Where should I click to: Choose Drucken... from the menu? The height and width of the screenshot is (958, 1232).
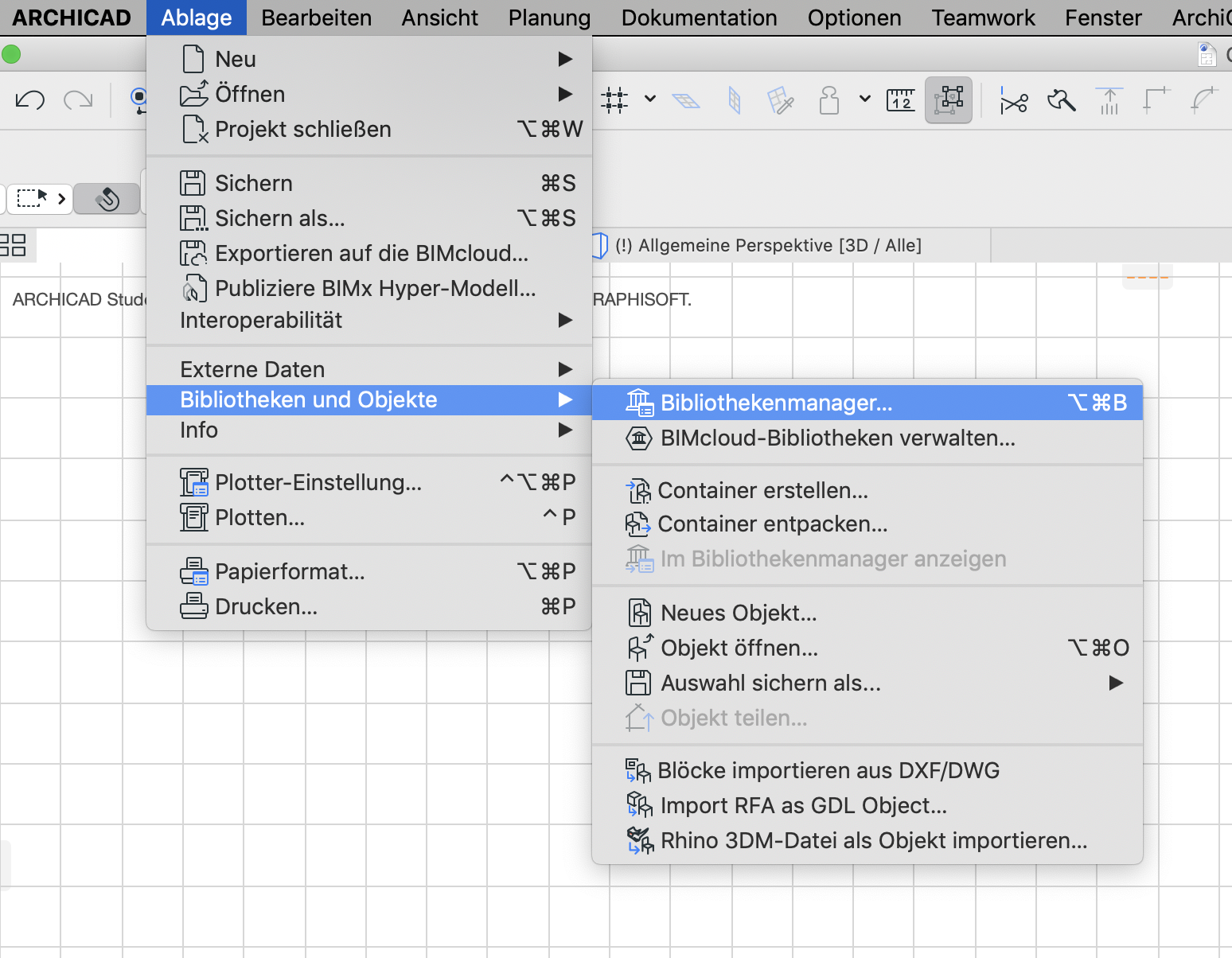coord(369,606)
